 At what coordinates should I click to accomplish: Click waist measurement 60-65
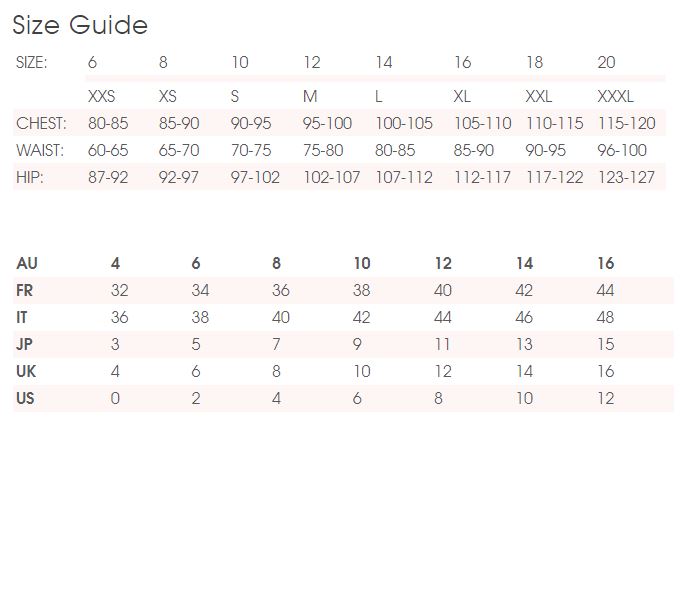click(x=108, y=151)
